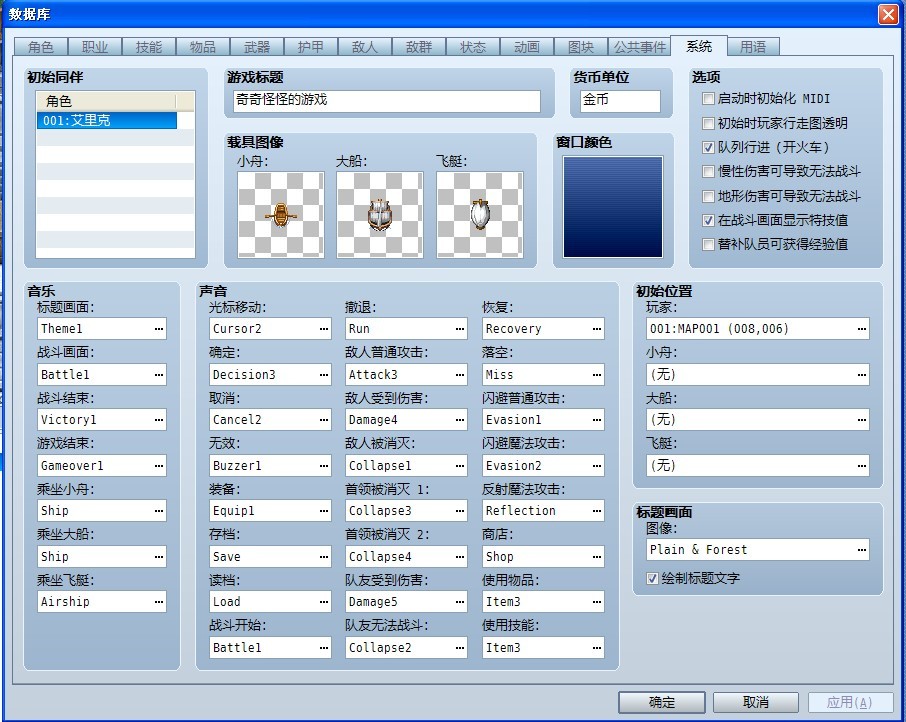Image resolution: width=906 pixels, height=722 pixels.
Task: Switch to the 公共事件 tab
Action: pos(640,47)
